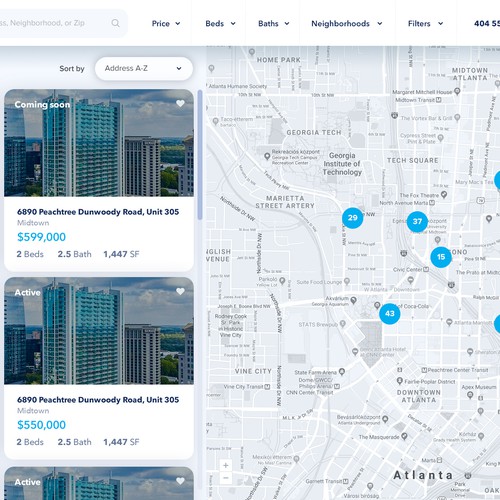
Task: Click the Georgia Institute of Technology label
Action: pyautogui.click(x=342, y=164)
